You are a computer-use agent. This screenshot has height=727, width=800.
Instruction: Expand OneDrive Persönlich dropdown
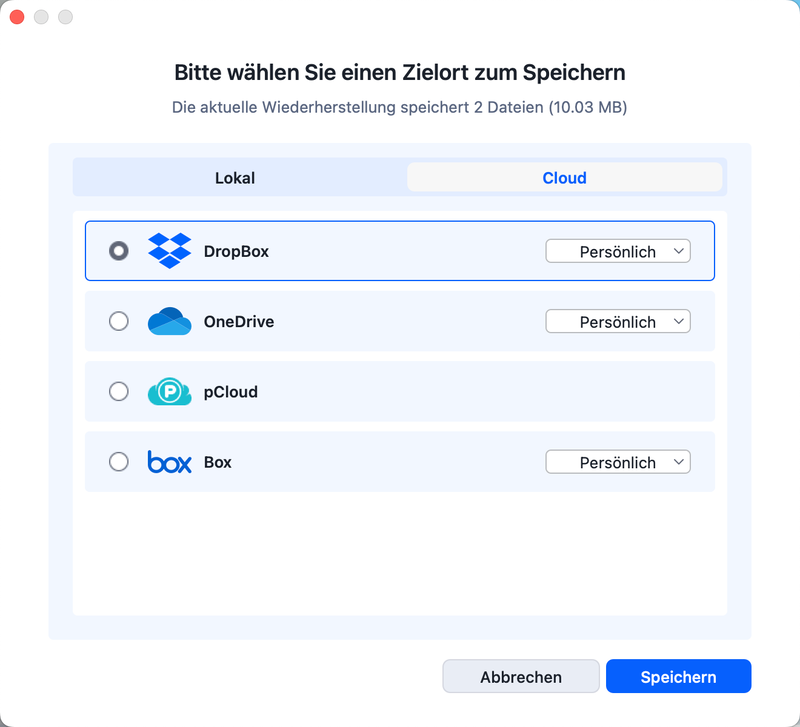point(618,322)
